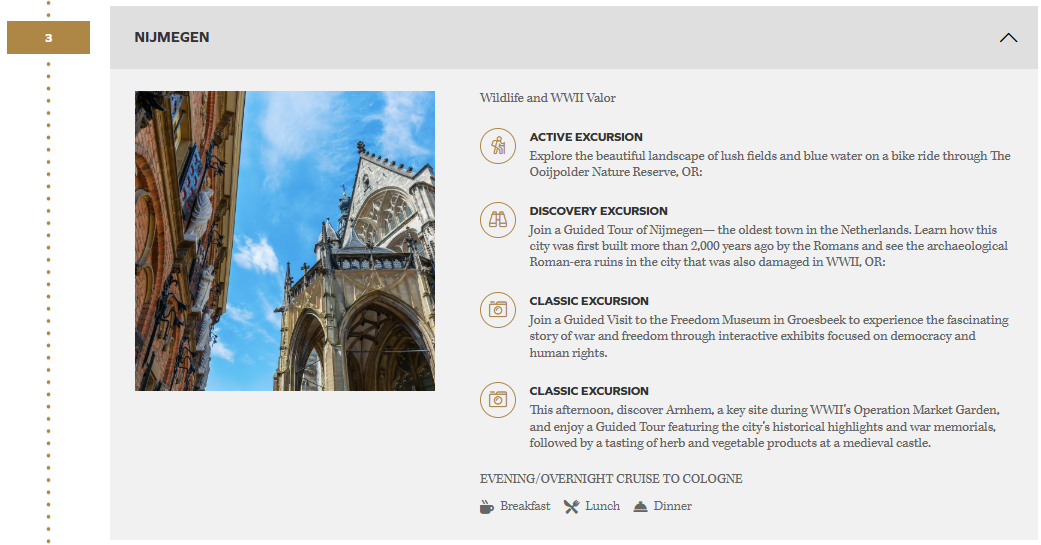1041x545 pixels.
Task: Click the Lunch text label
Action: (602, 507)
